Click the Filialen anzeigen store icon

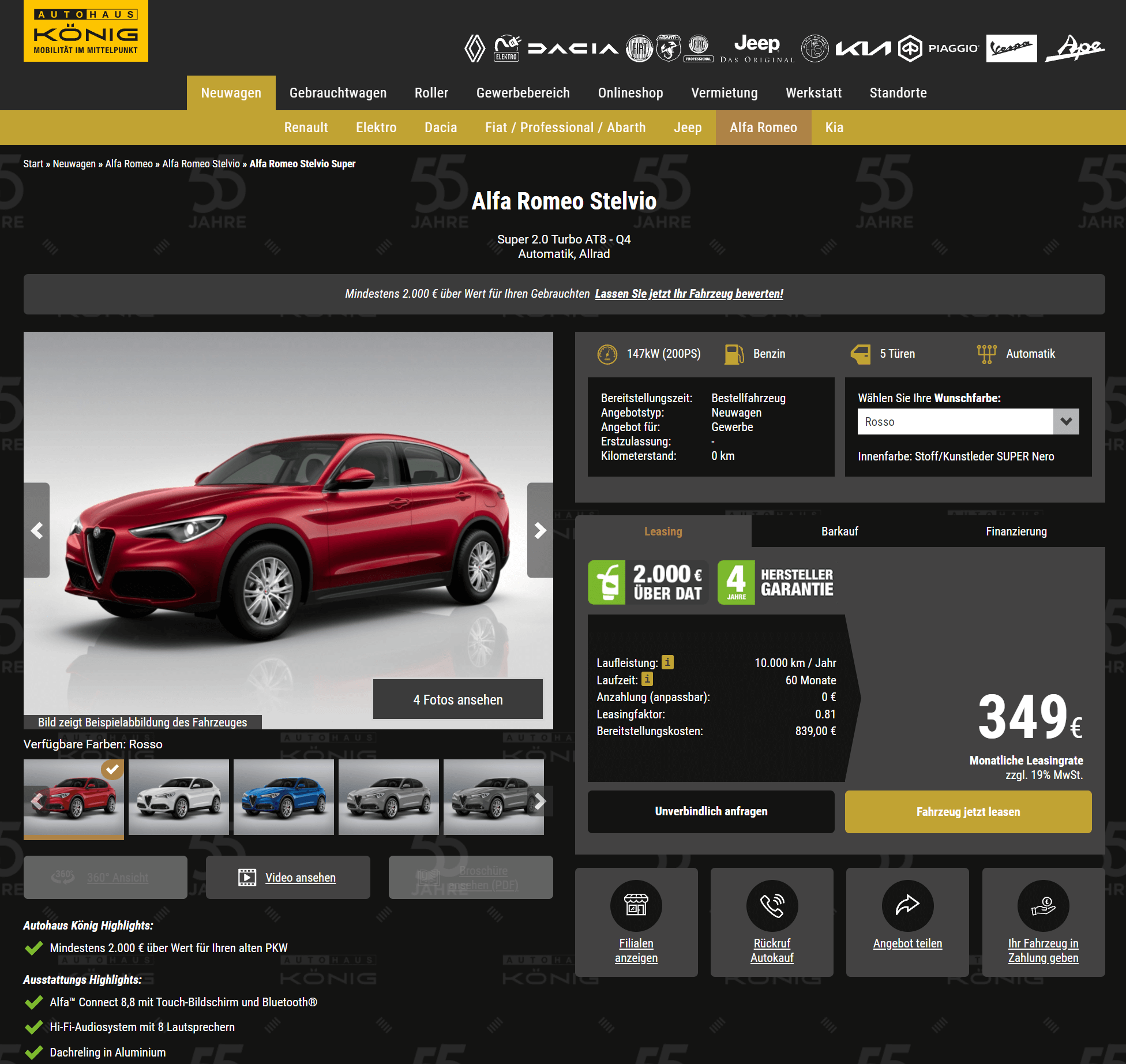click(x=636, y=905)
